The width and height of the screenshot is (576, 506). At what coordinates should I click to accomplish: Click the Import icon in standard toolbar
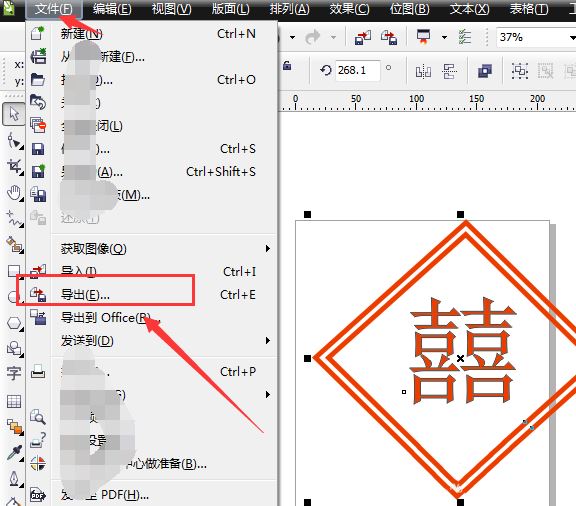pos(363,37)
